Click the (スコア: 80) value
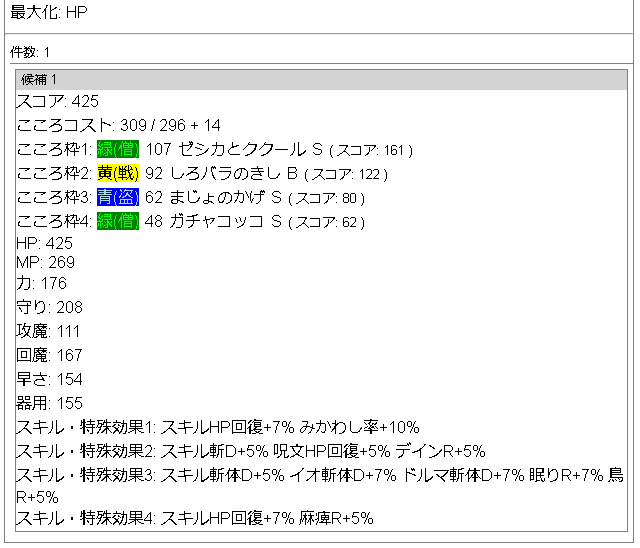This screenshot has width=640, height=548. 326,199
